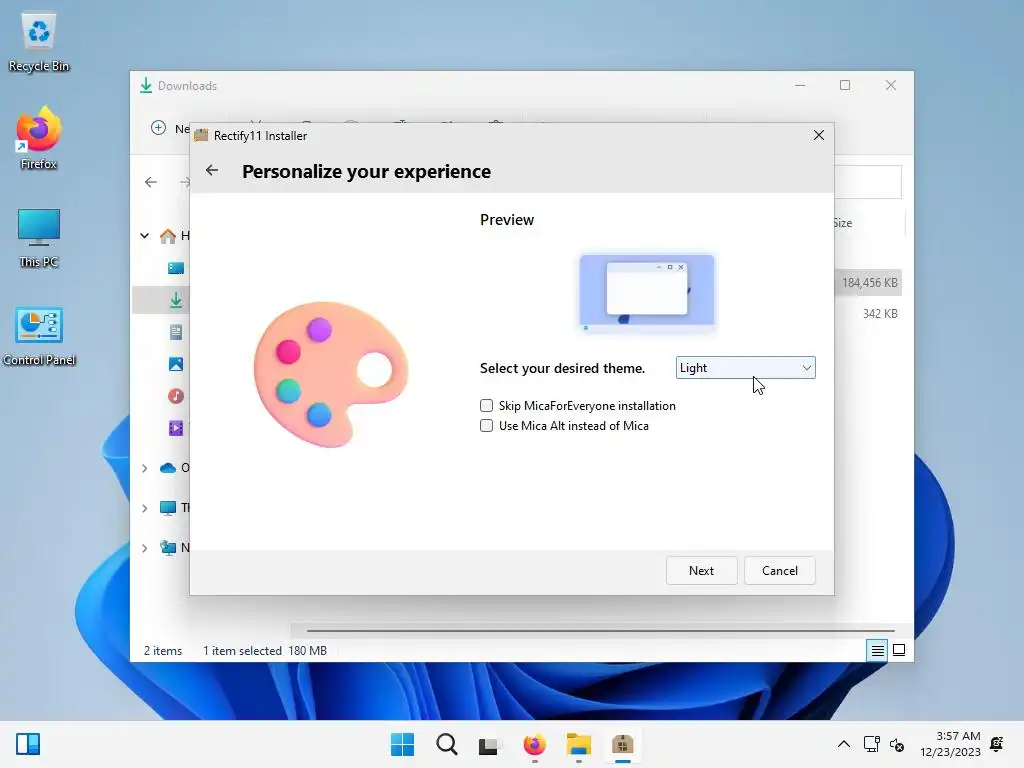
Task: Enable Skip MicaForEveryone installation checkbox
Action: 487,406
